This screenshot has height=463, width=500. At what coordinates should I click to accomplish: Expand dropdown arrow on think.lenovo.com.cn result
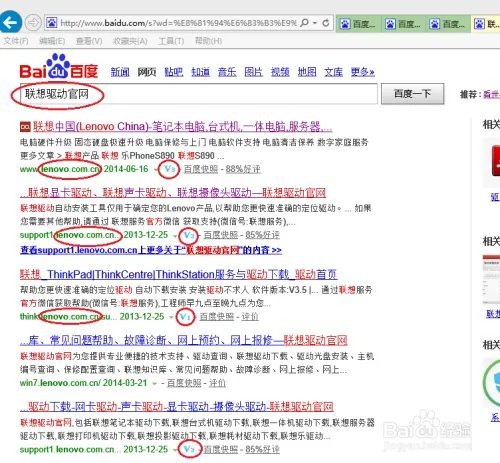(171, 317)
